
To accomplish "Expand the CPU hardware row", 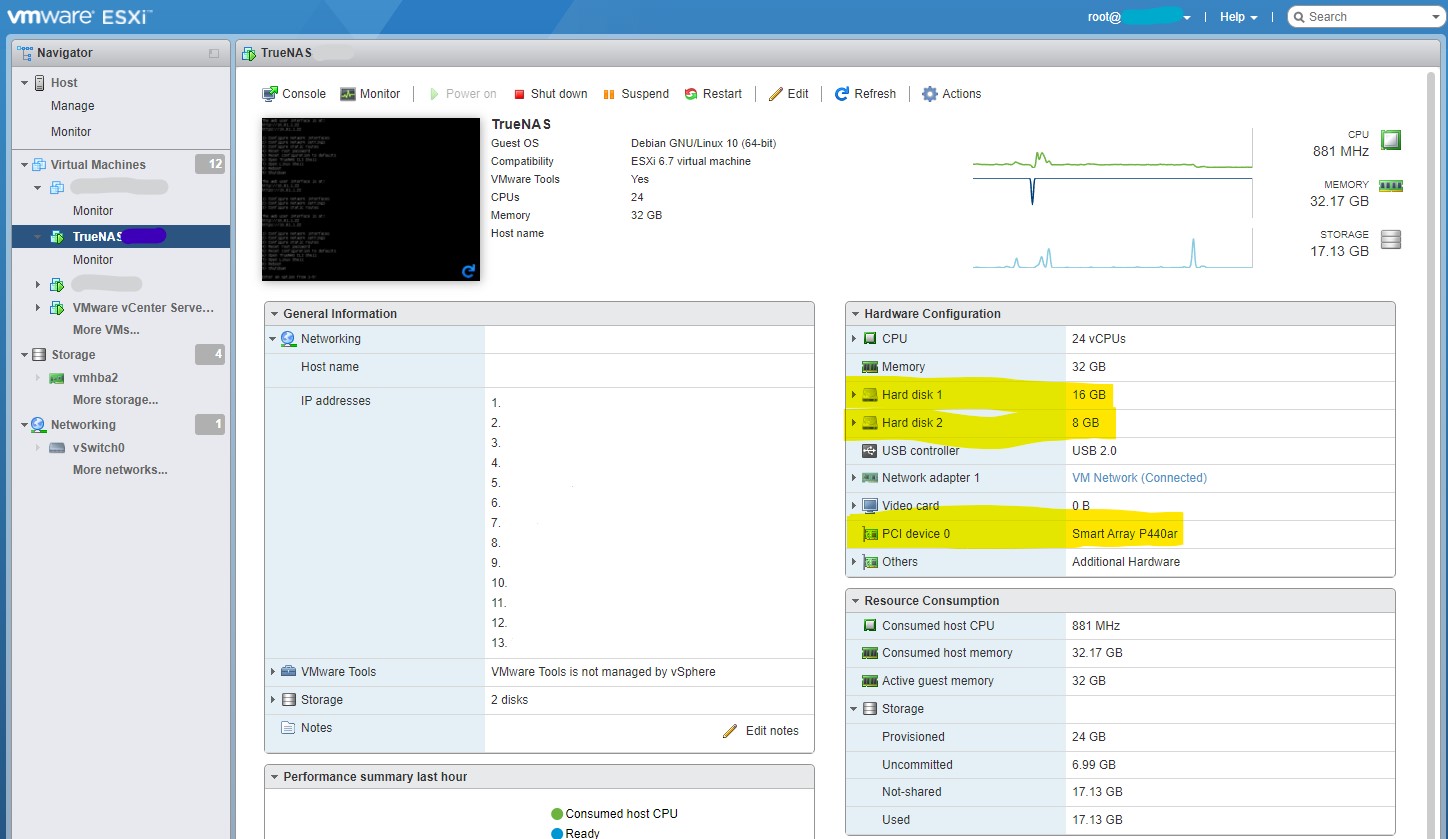I will tap(853, 339).
